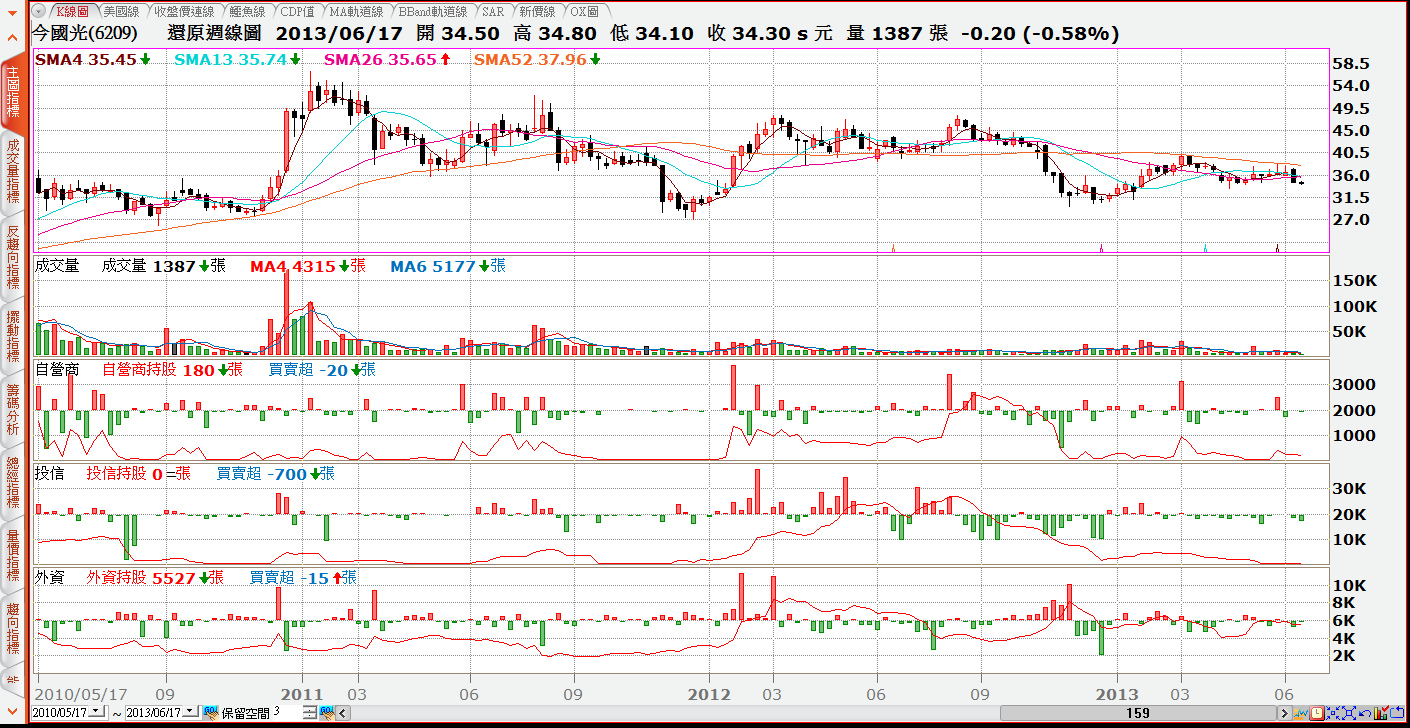Click the wave line chart icon

1301,713
